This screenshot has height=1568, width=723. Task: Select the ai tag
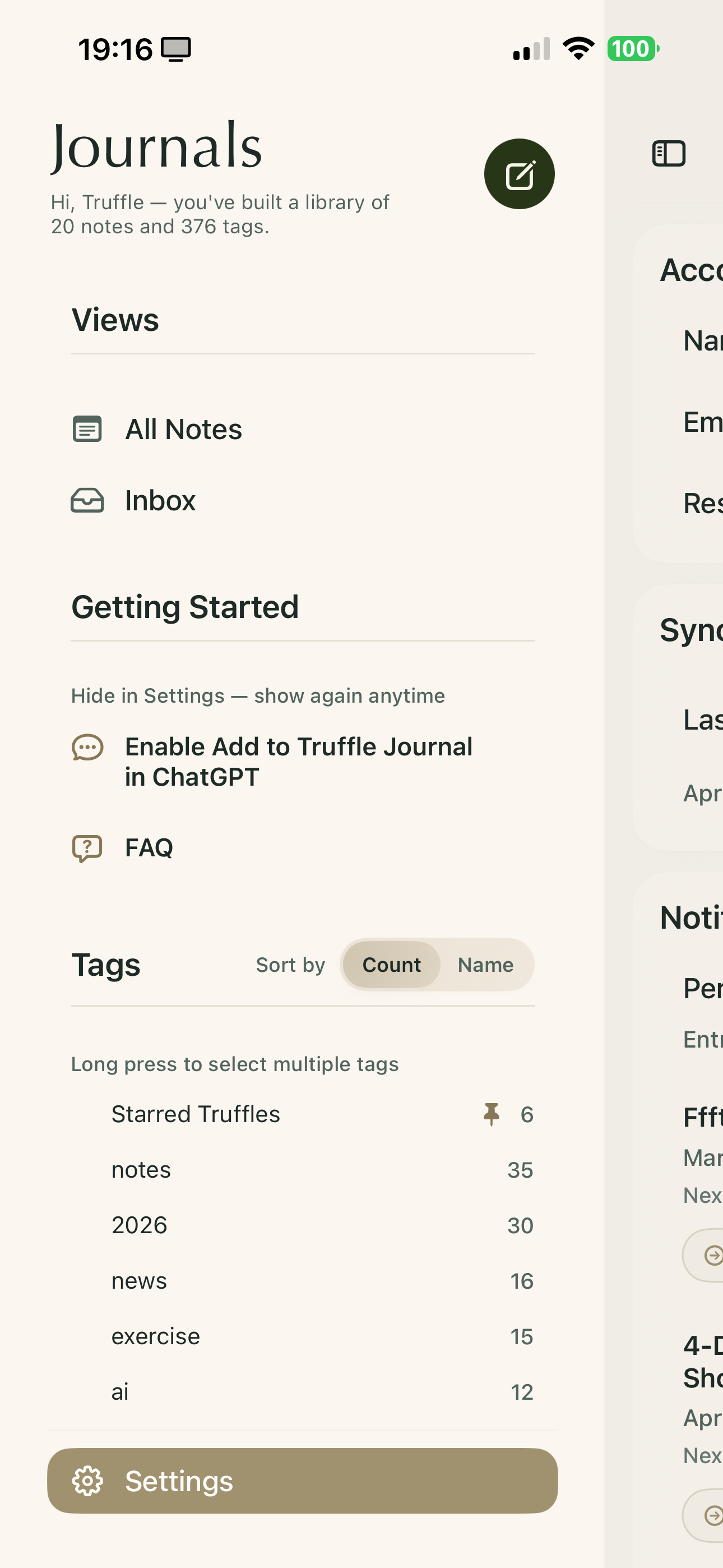pos(303,1391)
